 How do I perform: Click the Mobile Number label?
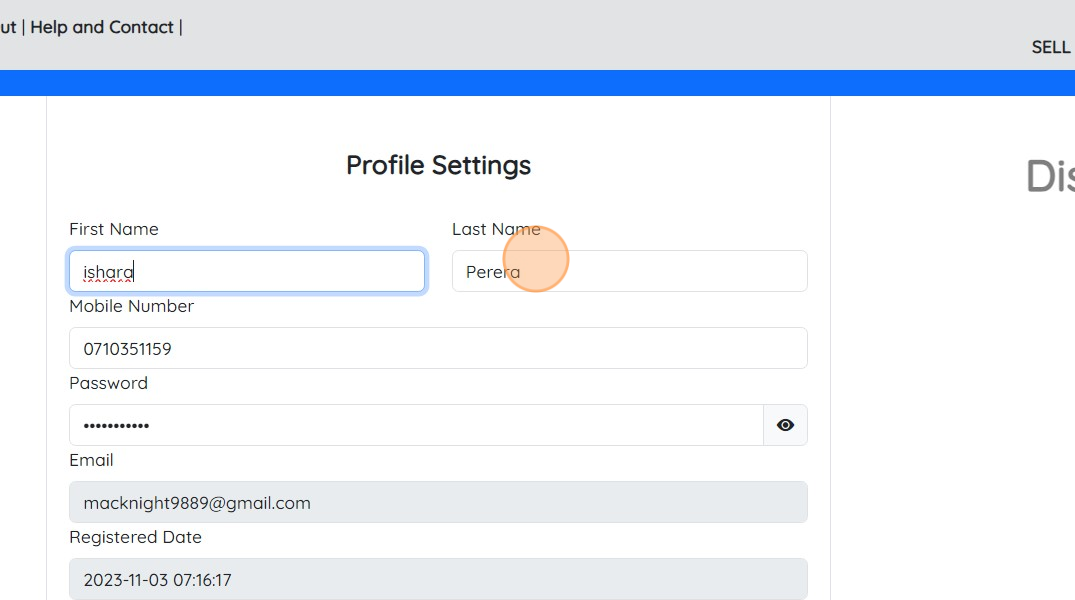(x=132, y=306)
